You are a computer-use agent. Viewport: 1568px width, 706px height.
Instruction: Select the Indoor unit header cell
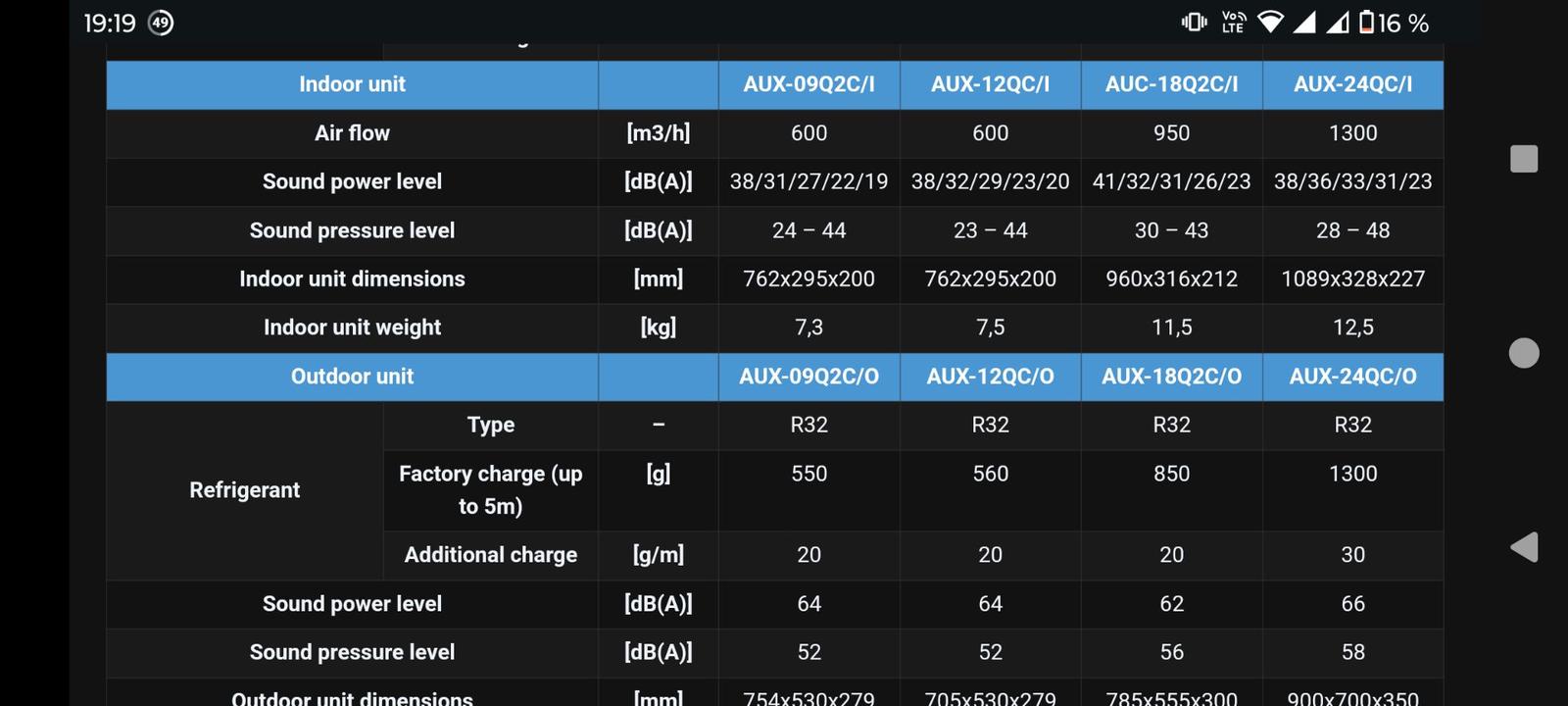click(352, 84)
